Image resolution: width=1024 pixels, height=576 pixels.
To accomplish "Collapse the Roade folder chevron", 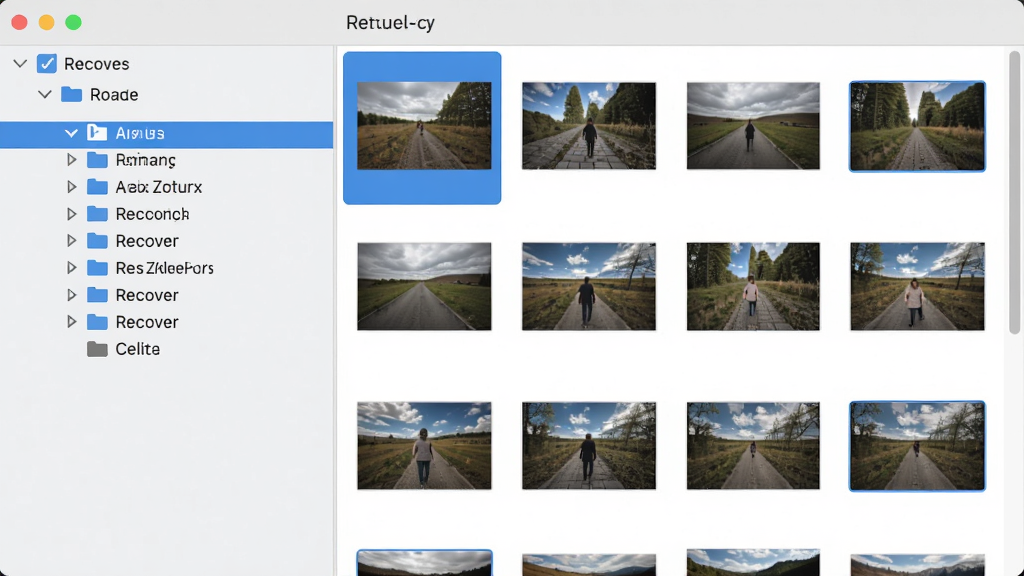I will [44, 94].
